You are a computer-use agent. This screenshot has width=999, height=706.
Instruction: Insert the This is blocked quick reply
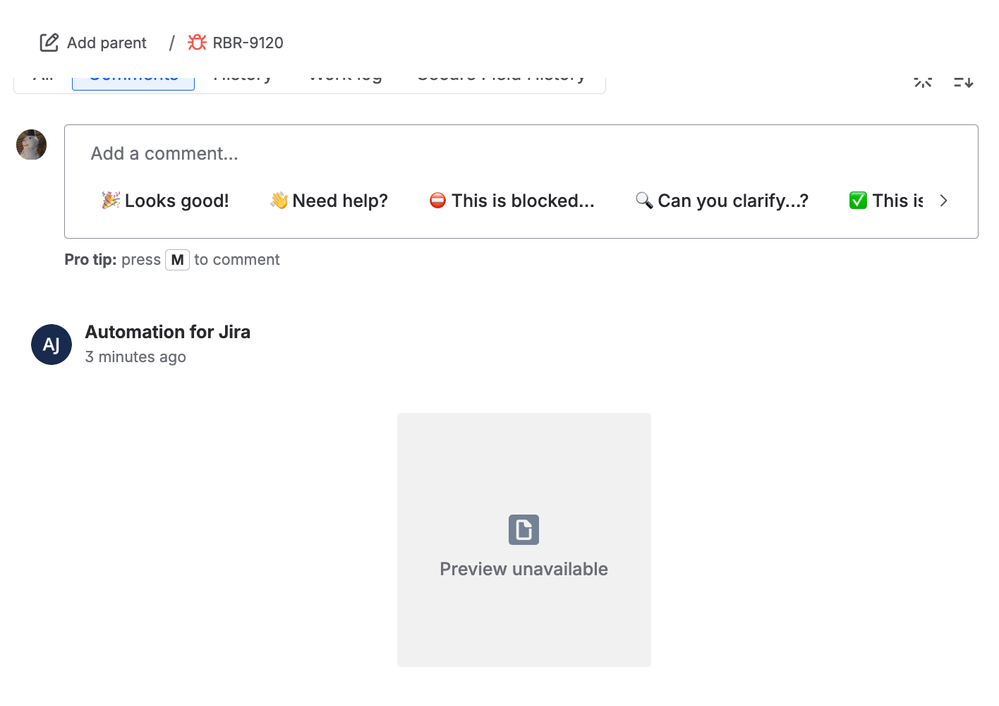512,200
